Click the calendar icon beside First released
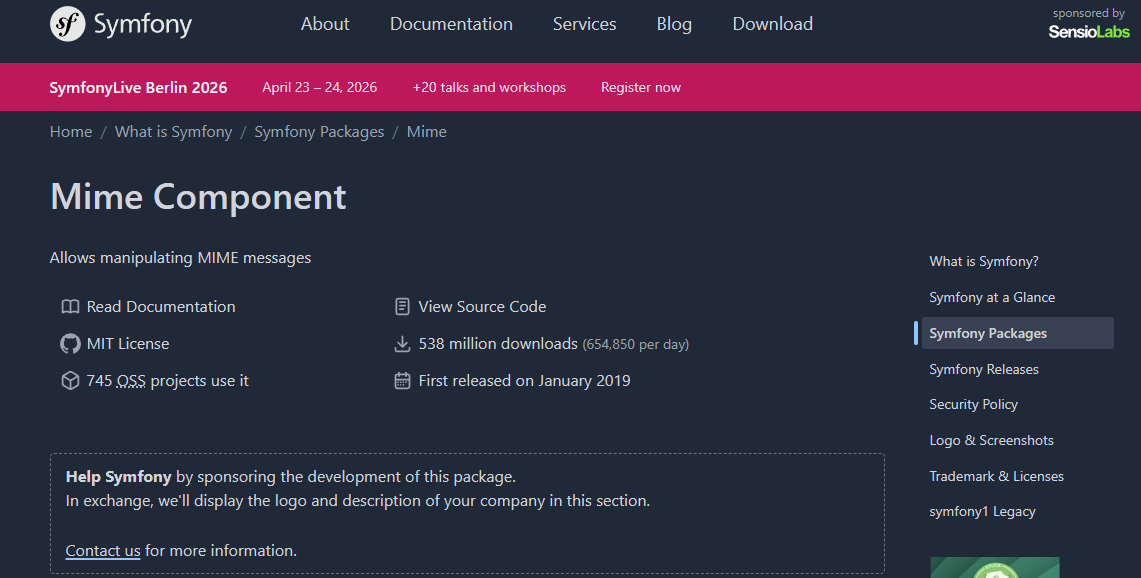1141x578 pixels. click(x=402, y=381)
